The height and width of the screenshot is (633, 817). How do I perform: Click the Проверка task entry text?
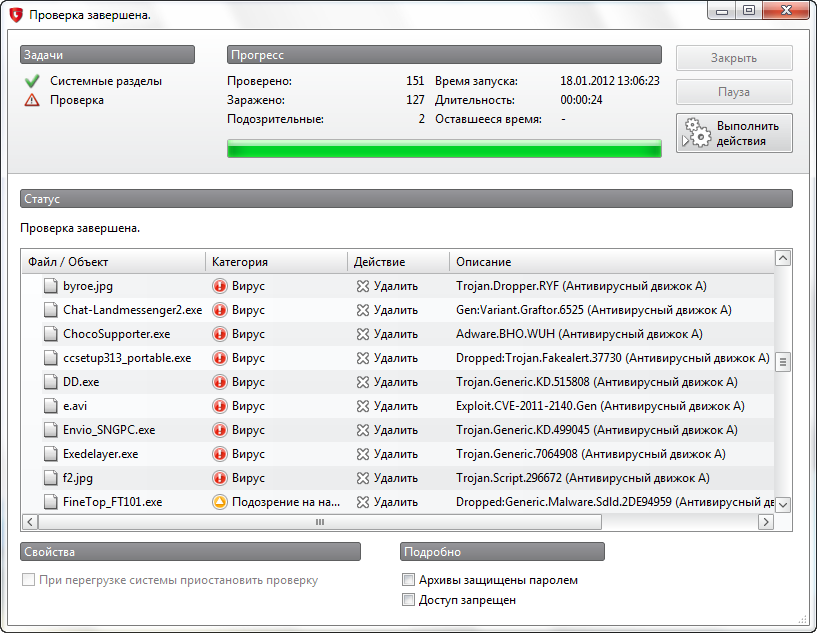click(77, 100)
